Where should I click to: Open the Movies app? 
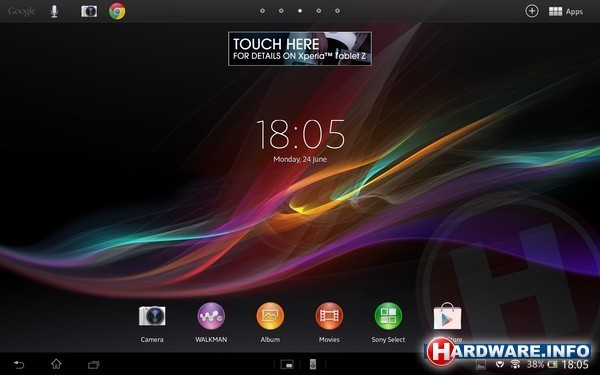pyautogui.click(x=329, y=323)
